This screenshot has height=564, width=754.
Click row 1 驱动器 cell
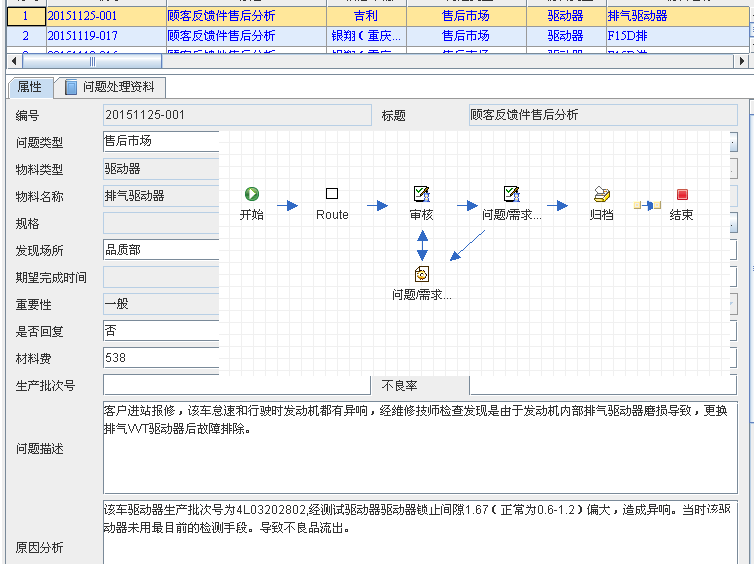click(566, 16)
